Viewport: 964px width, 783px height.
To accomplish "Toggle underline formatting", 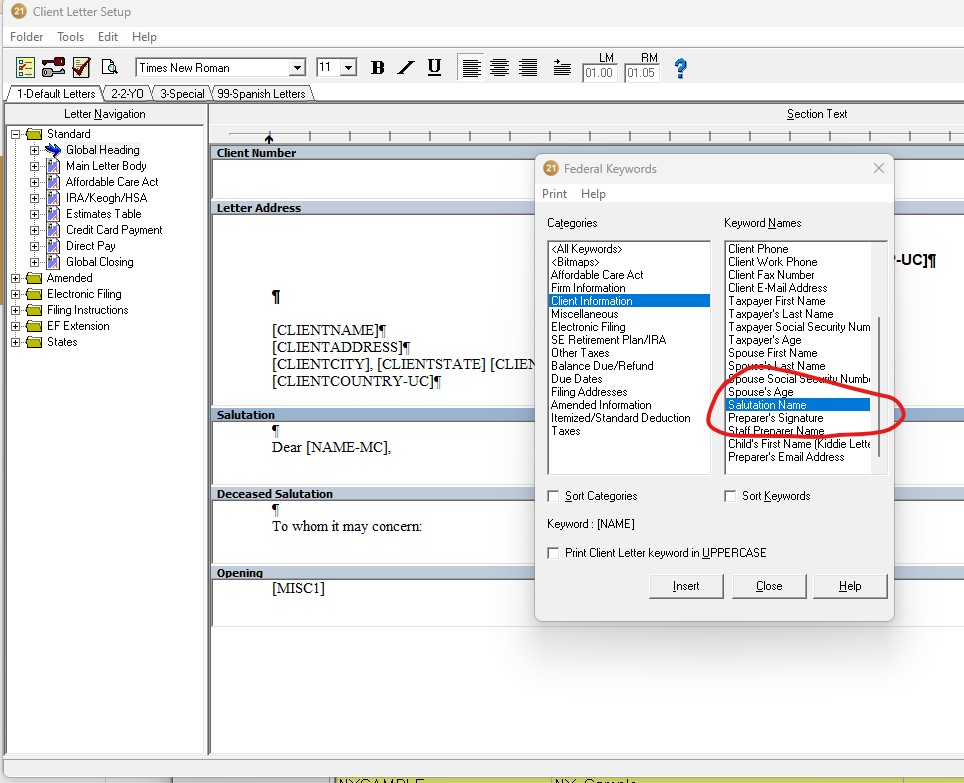I will (433, 67).
